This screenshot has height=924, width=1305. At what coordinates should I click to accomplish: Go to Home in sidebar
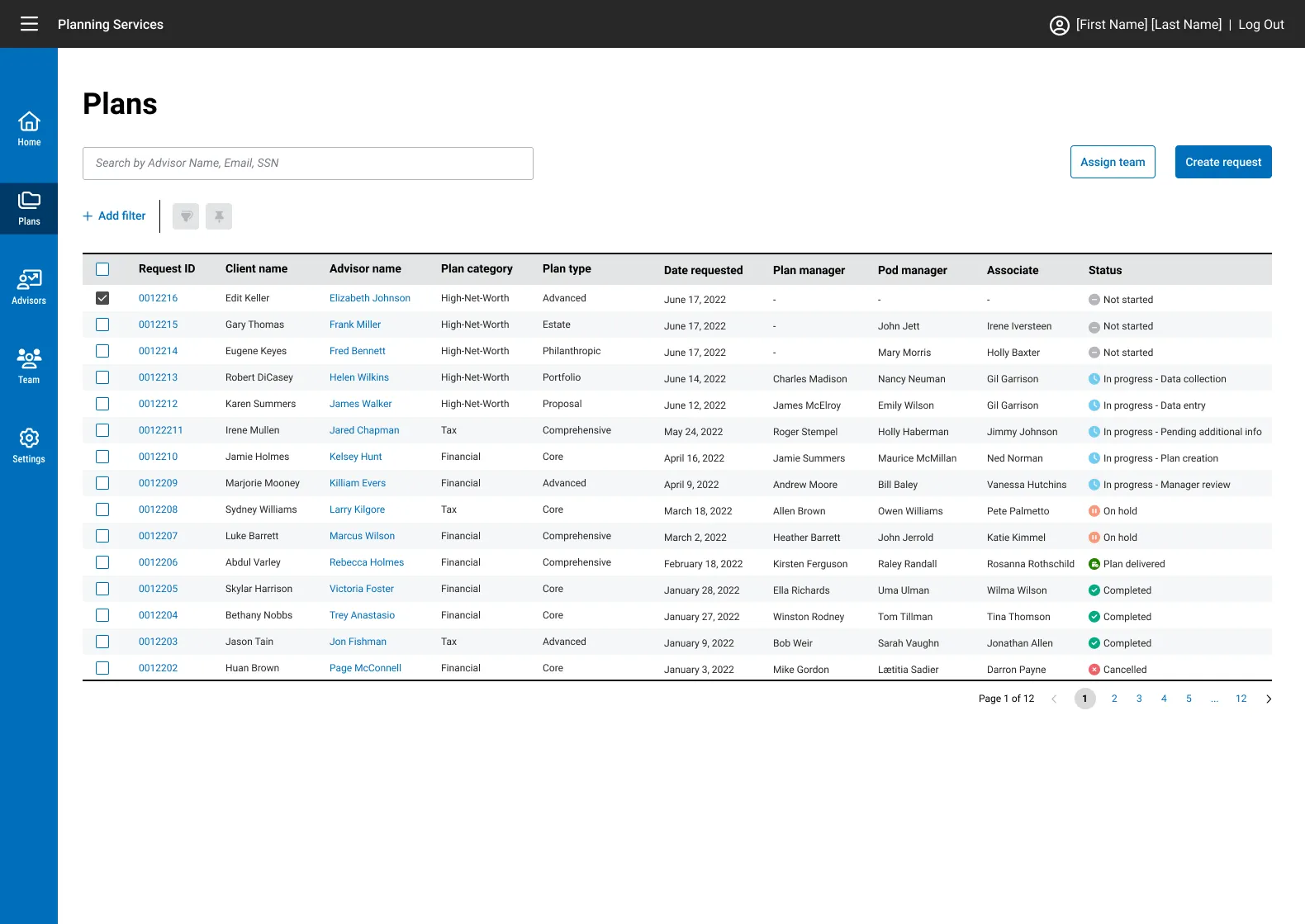click(x=29, y=129)
